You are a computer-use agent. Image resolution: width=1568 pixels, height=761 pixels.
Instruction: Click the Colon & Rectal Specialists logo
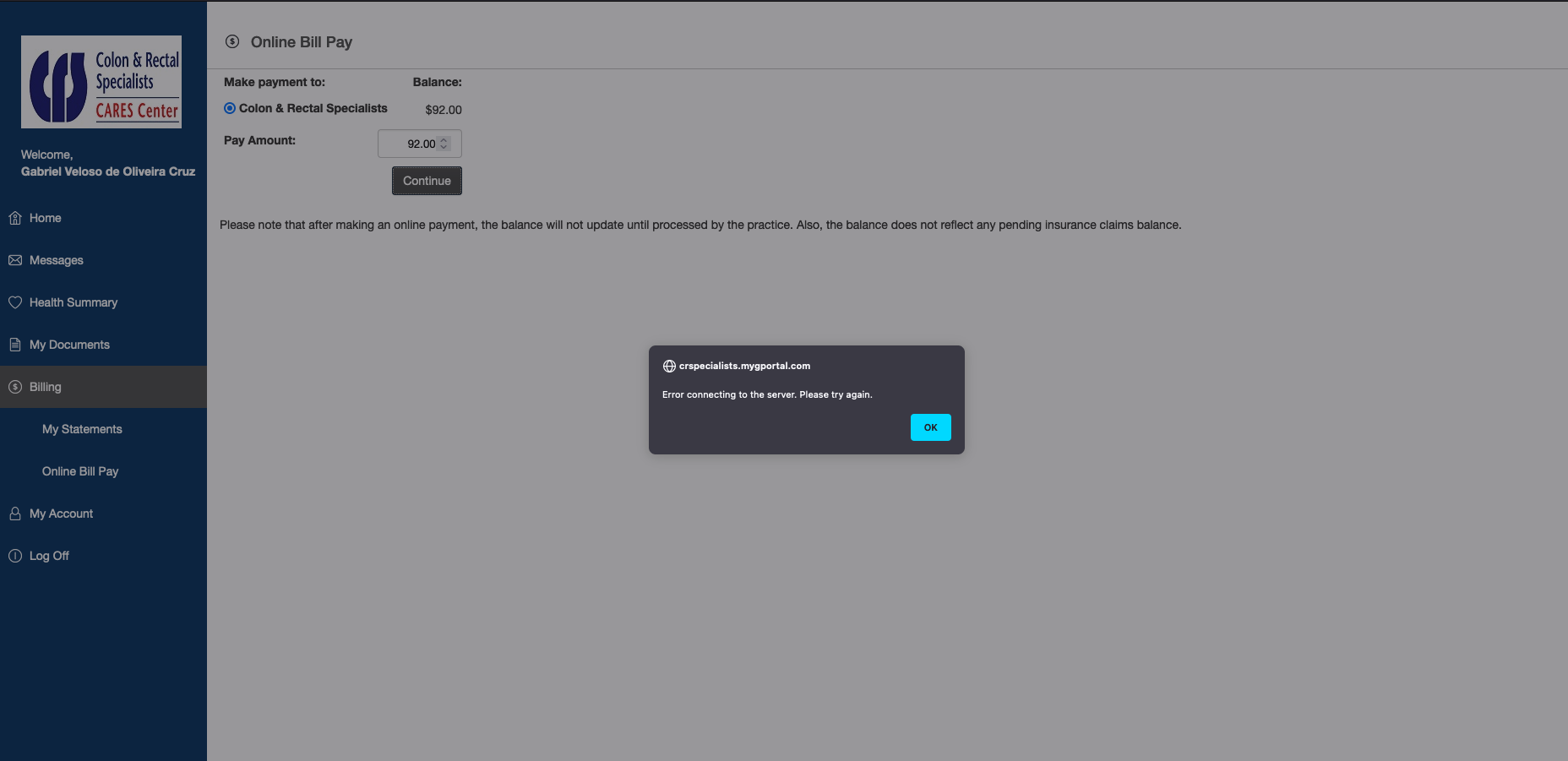pos(101,82)
